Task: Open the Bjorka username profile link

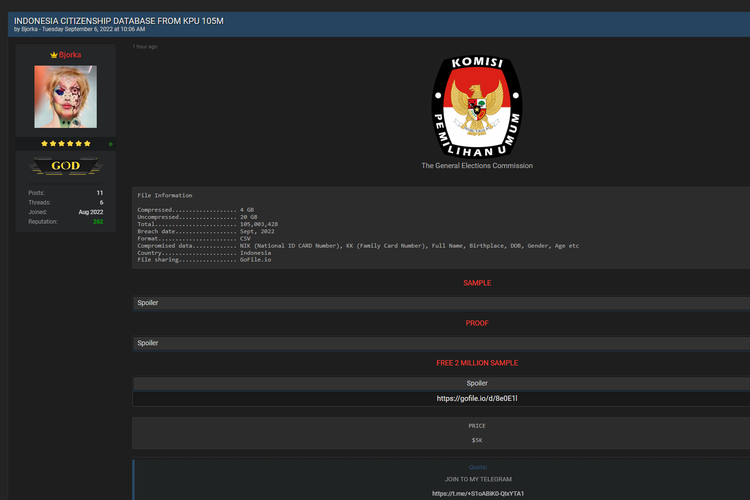Action: tap(70, 55)
